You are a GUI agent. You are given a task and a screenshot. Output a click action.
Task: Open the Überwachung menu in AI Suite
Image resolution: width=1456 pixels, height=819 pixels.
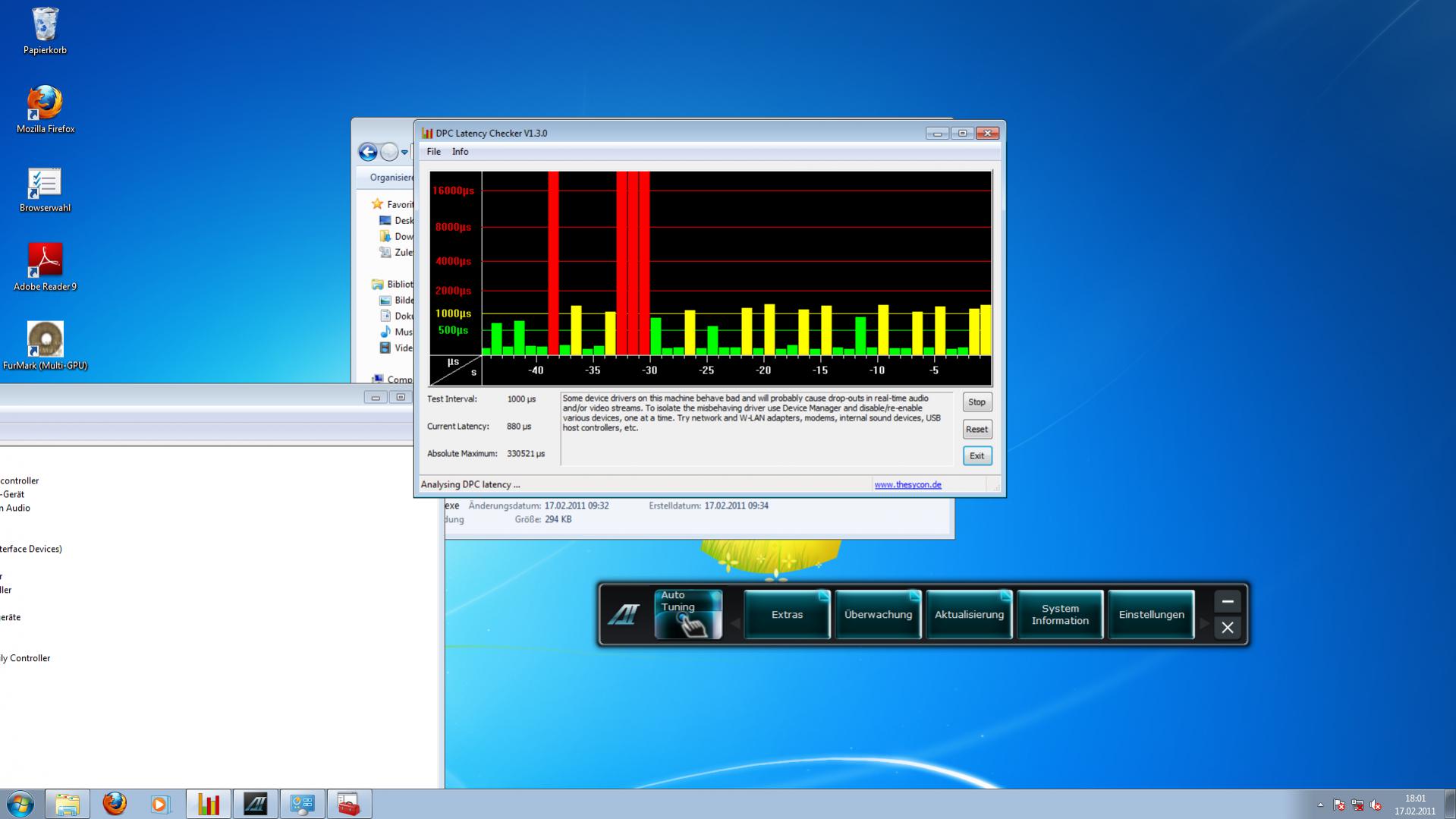(878, 614)
